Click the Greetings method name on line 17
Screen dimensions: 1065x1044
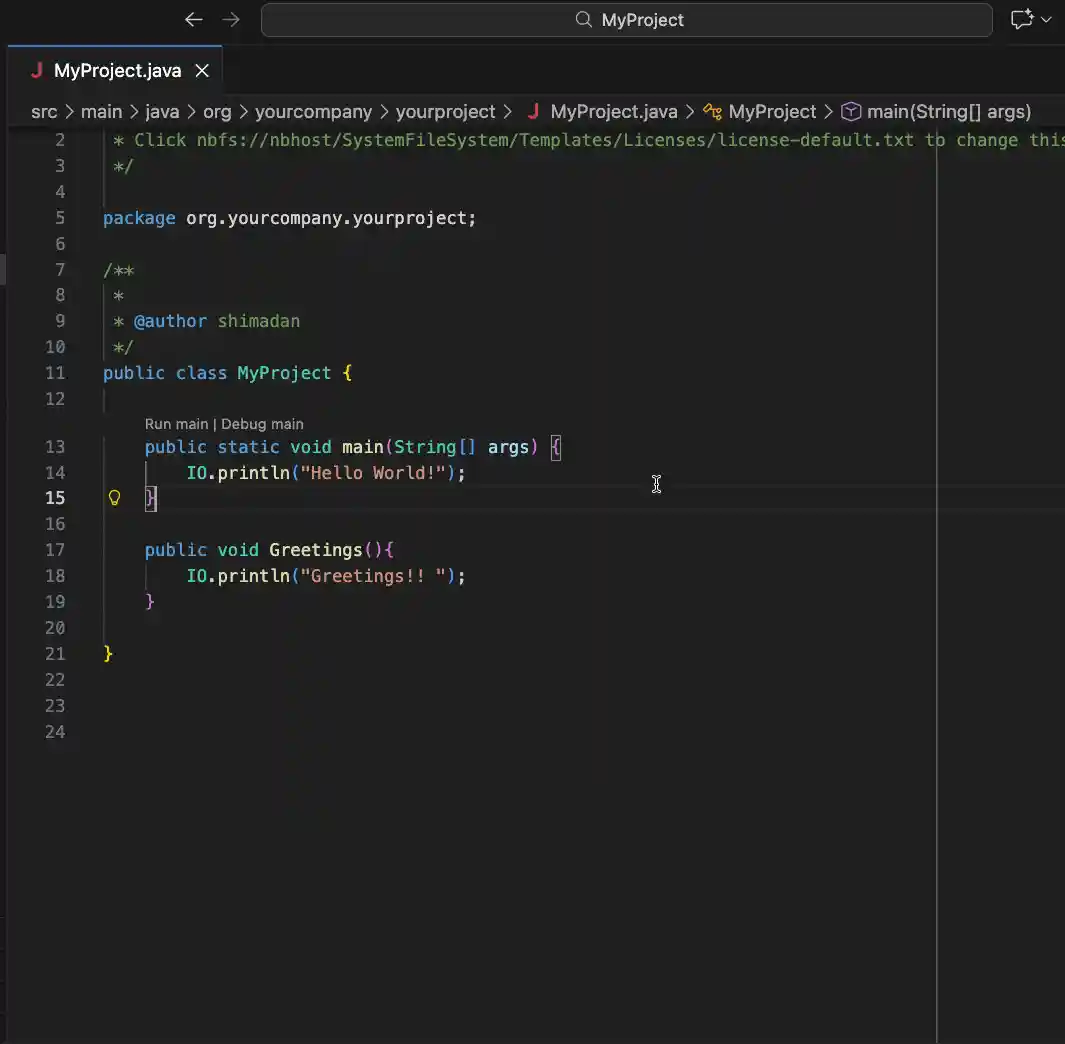coord(315,550)
